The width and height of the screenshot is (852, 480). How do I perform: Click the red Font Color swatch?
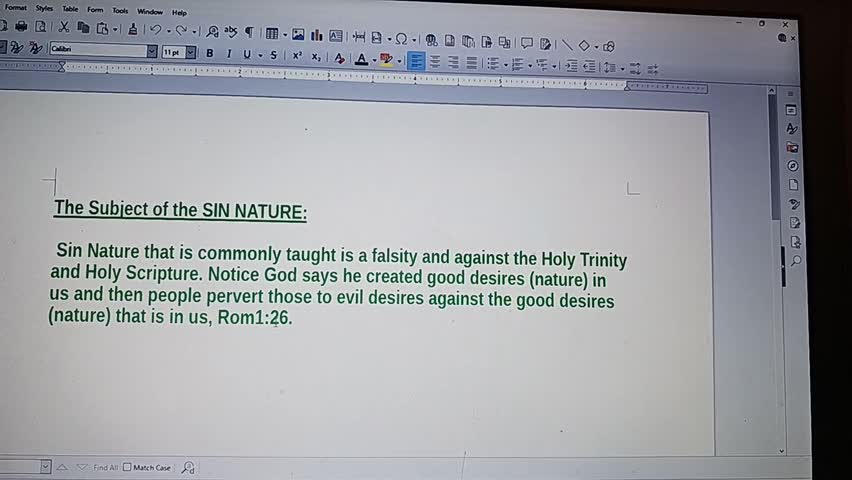361,59
